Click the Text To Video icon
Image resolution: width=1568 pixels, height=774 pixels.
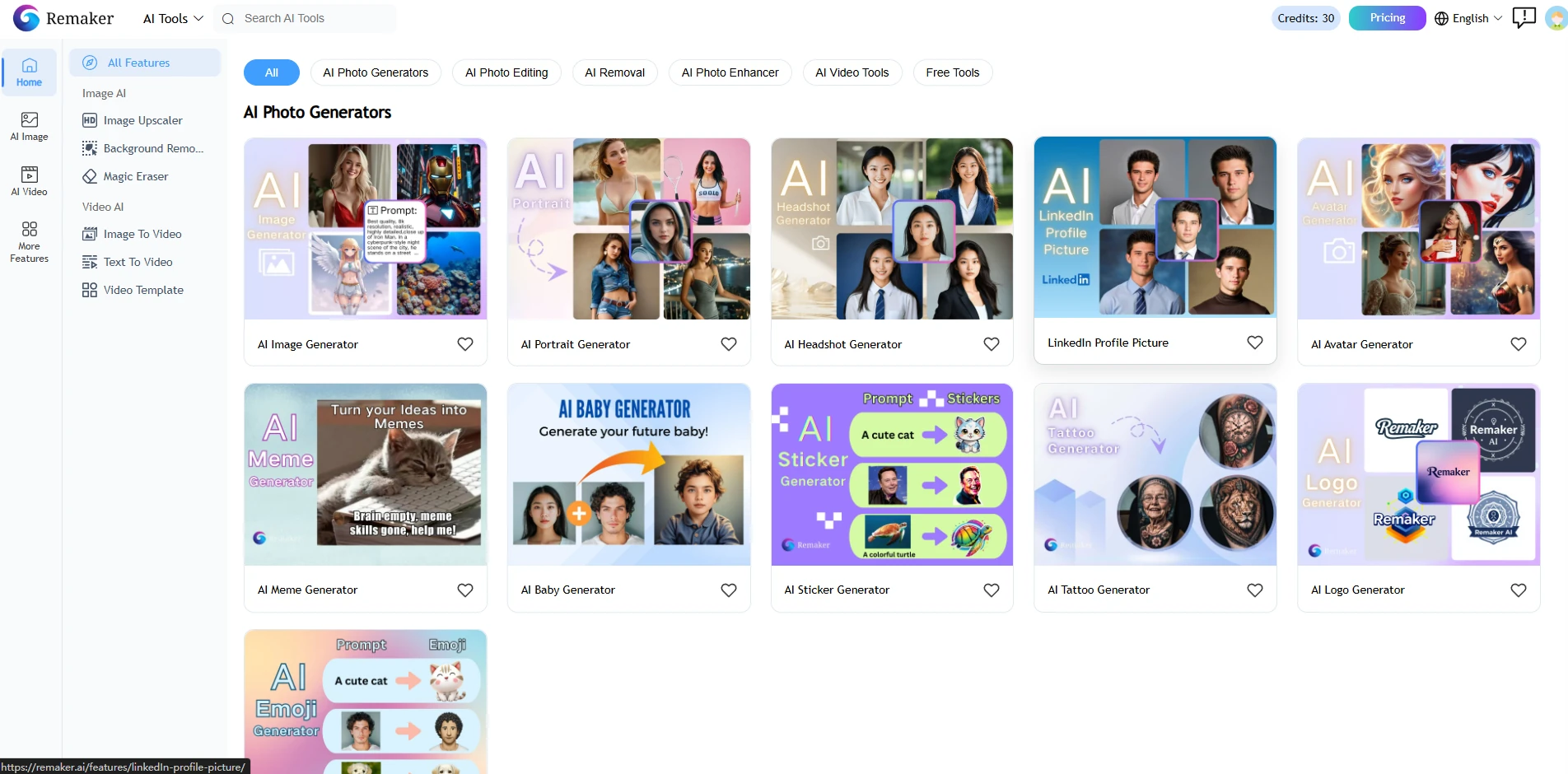(x=90, y=262)
